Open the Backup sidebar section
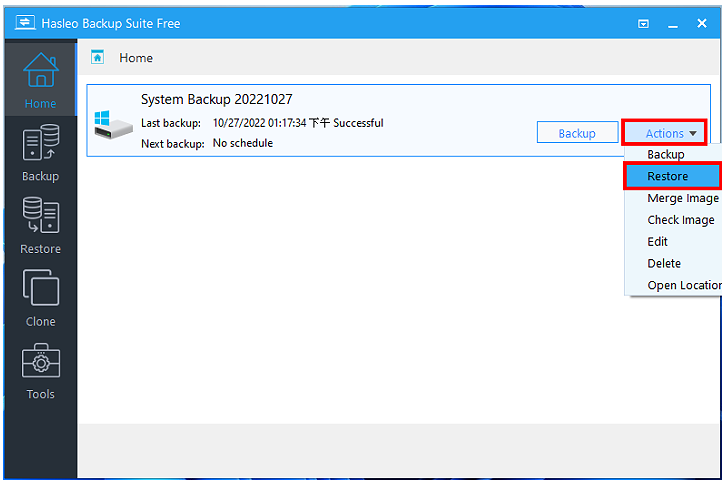 (41, 153)
